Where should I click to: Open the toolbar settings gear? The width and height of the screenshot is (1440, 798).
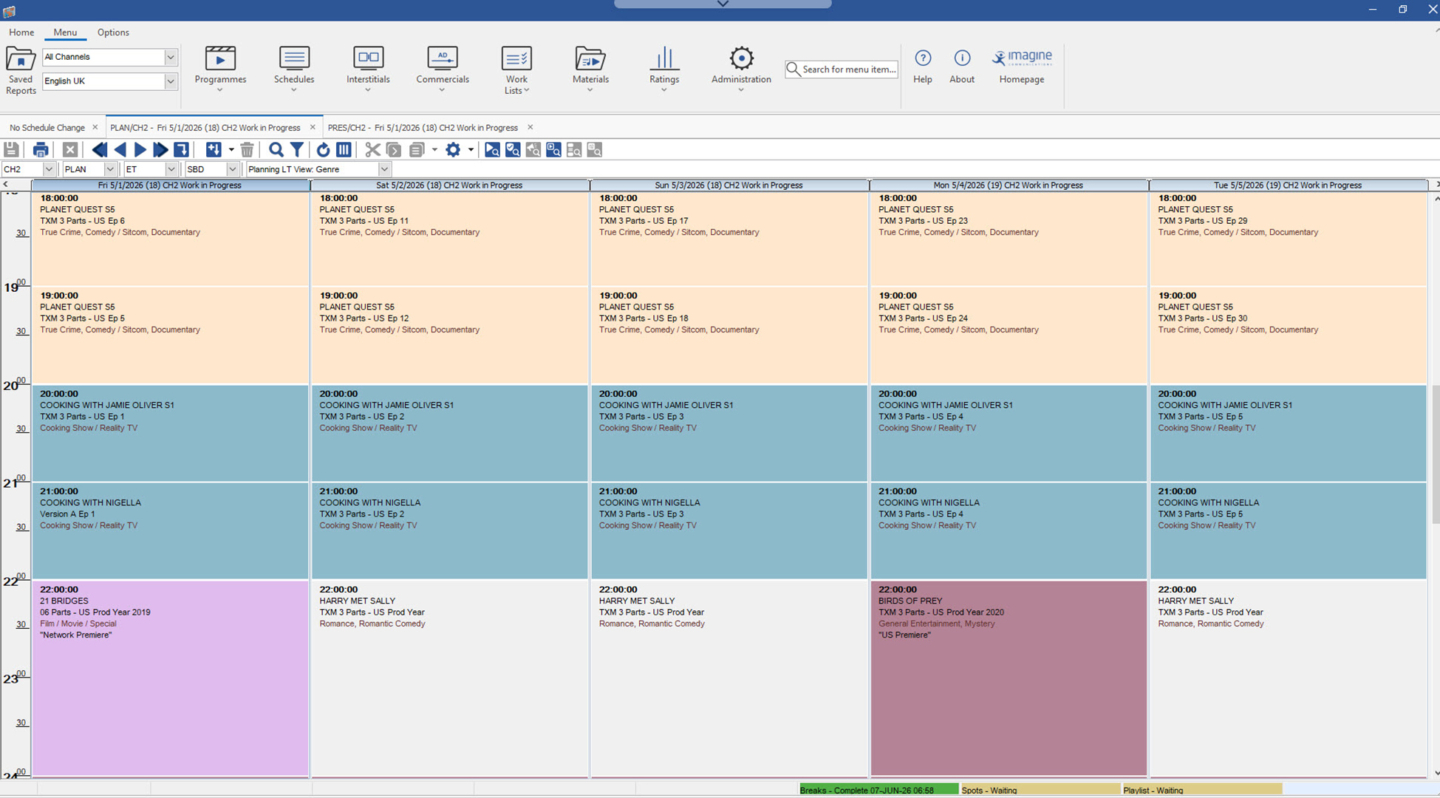tap(453, 150)
